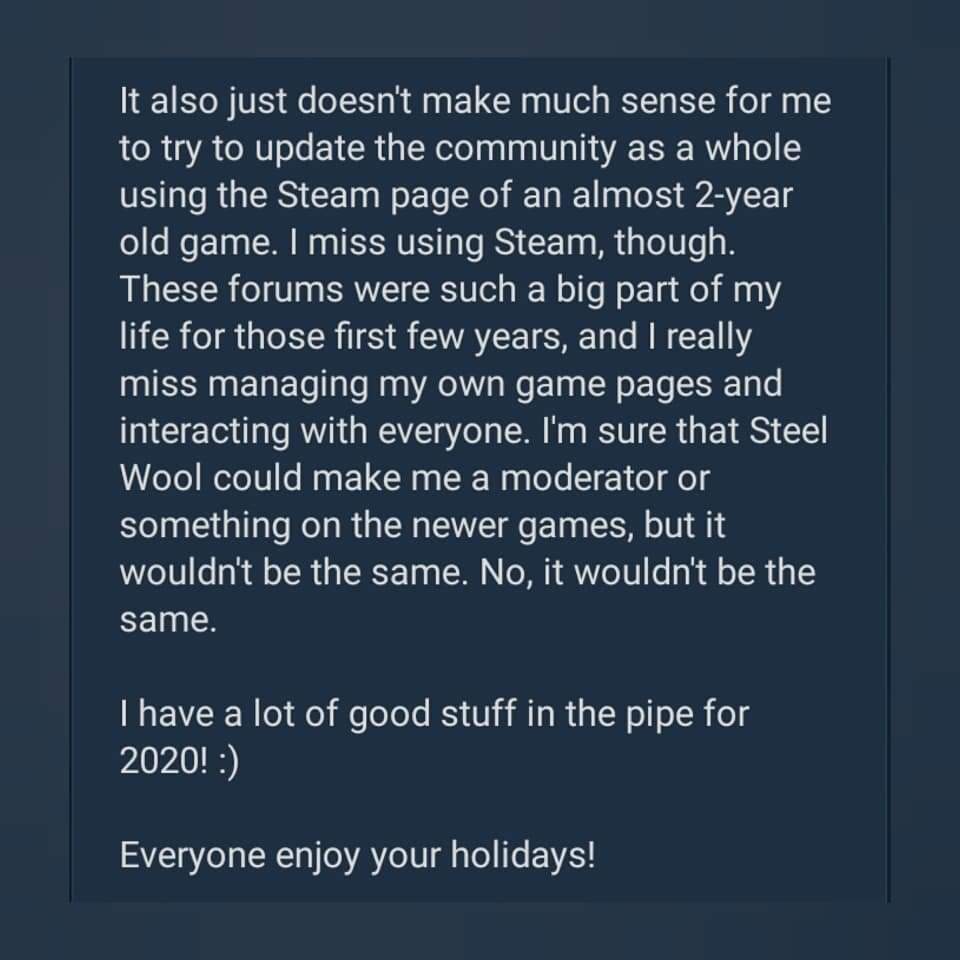Click the word "Wool"
Image resolution: width=960 pixels, height=960 pixels.
161,478
